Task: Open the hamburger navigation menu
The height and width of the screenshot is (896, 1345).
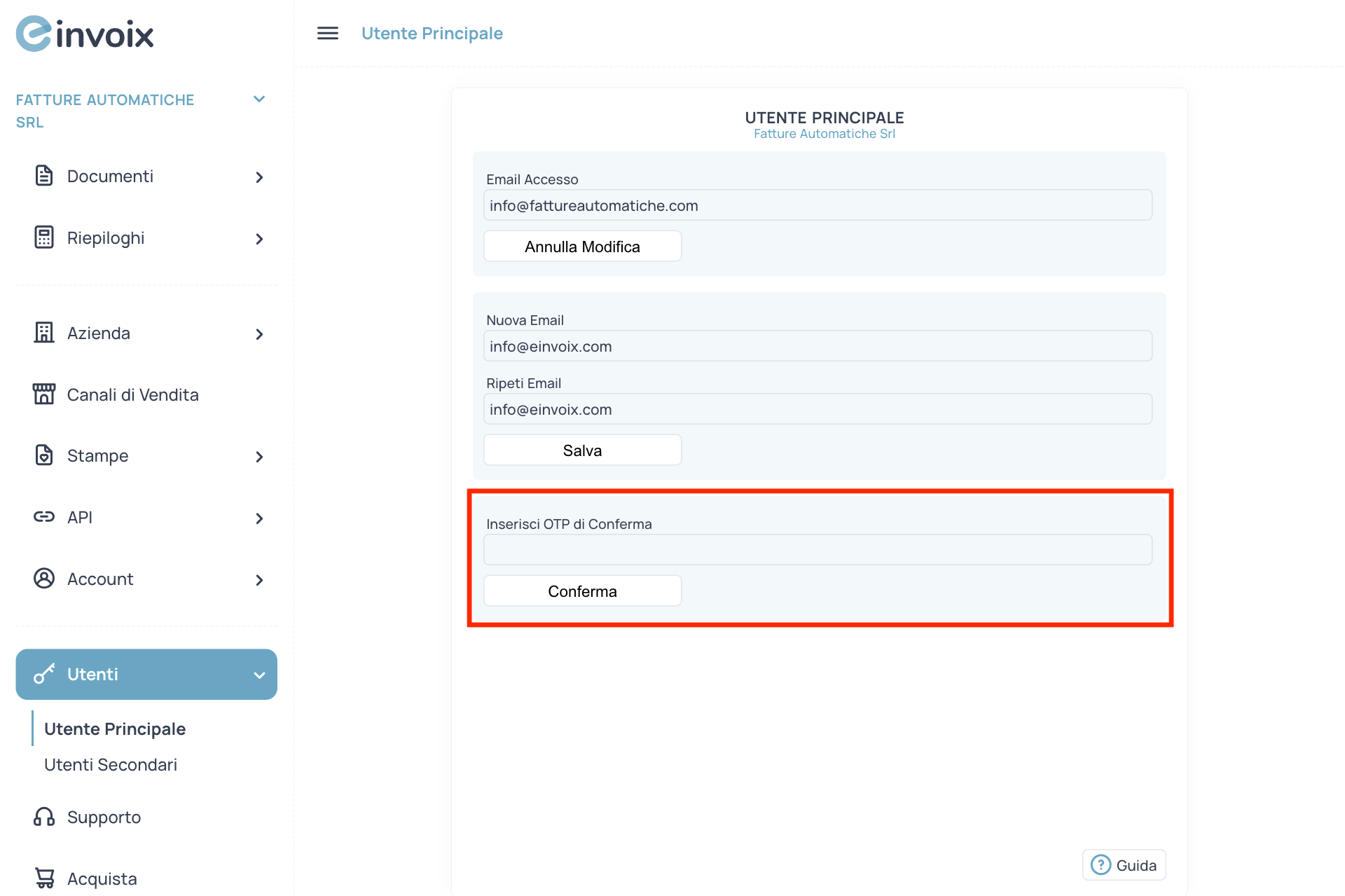Action: (327, 33)
